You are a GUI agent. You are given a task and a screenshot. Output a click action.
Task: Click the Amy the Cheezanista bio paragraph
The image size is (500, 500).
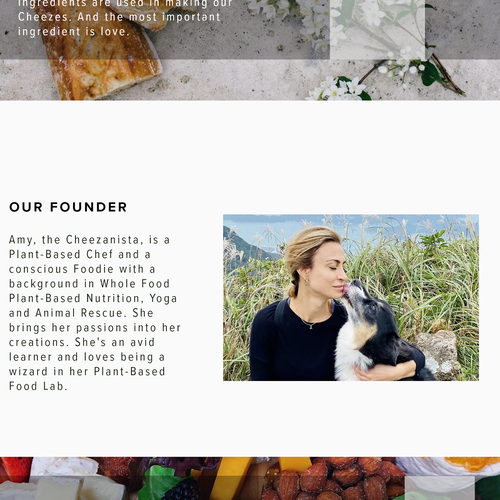click(x=95, y=313)
